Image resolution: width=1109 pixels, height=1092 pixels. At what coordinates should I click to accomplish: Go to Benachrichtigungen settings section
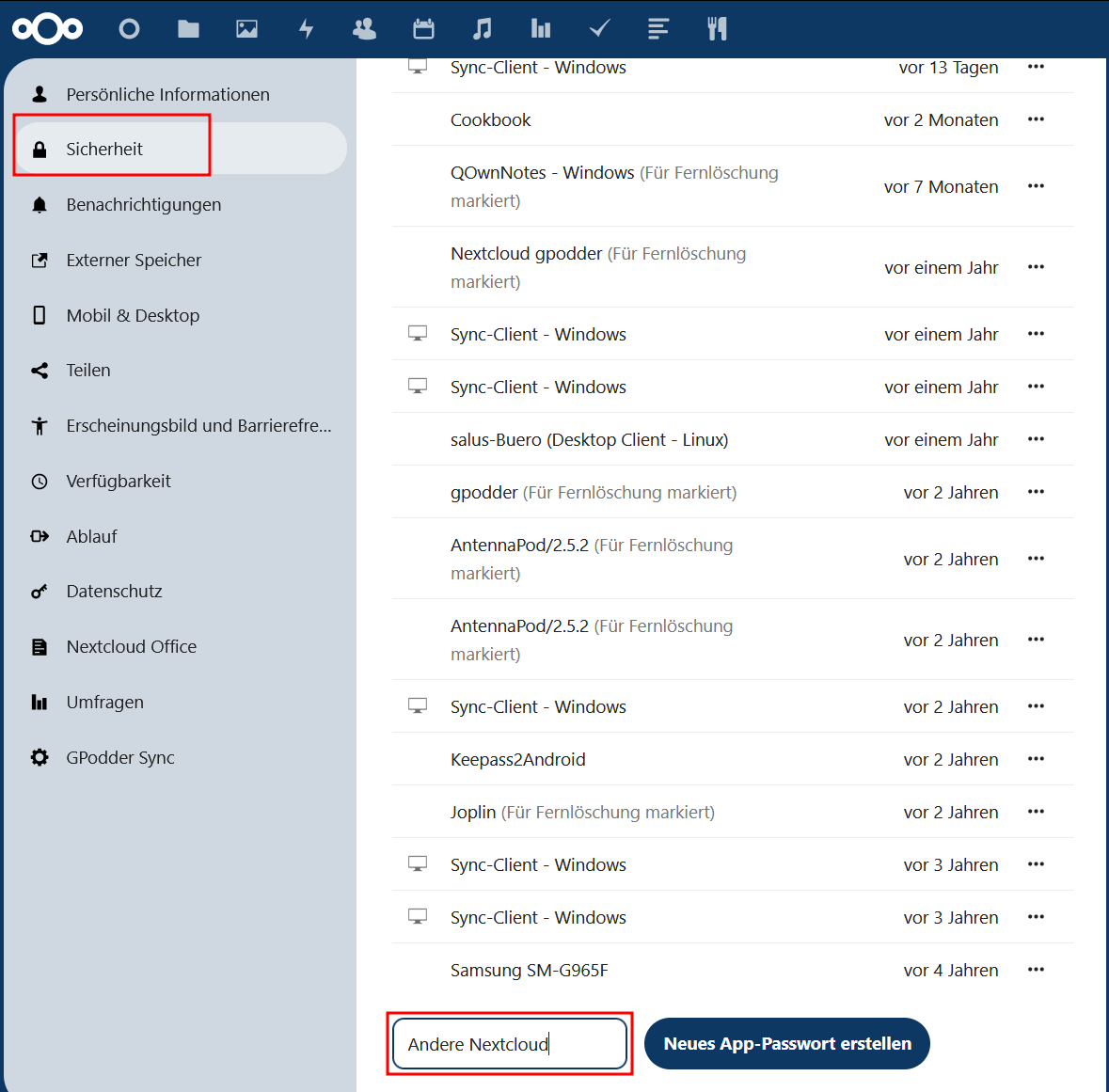point(143,205)
